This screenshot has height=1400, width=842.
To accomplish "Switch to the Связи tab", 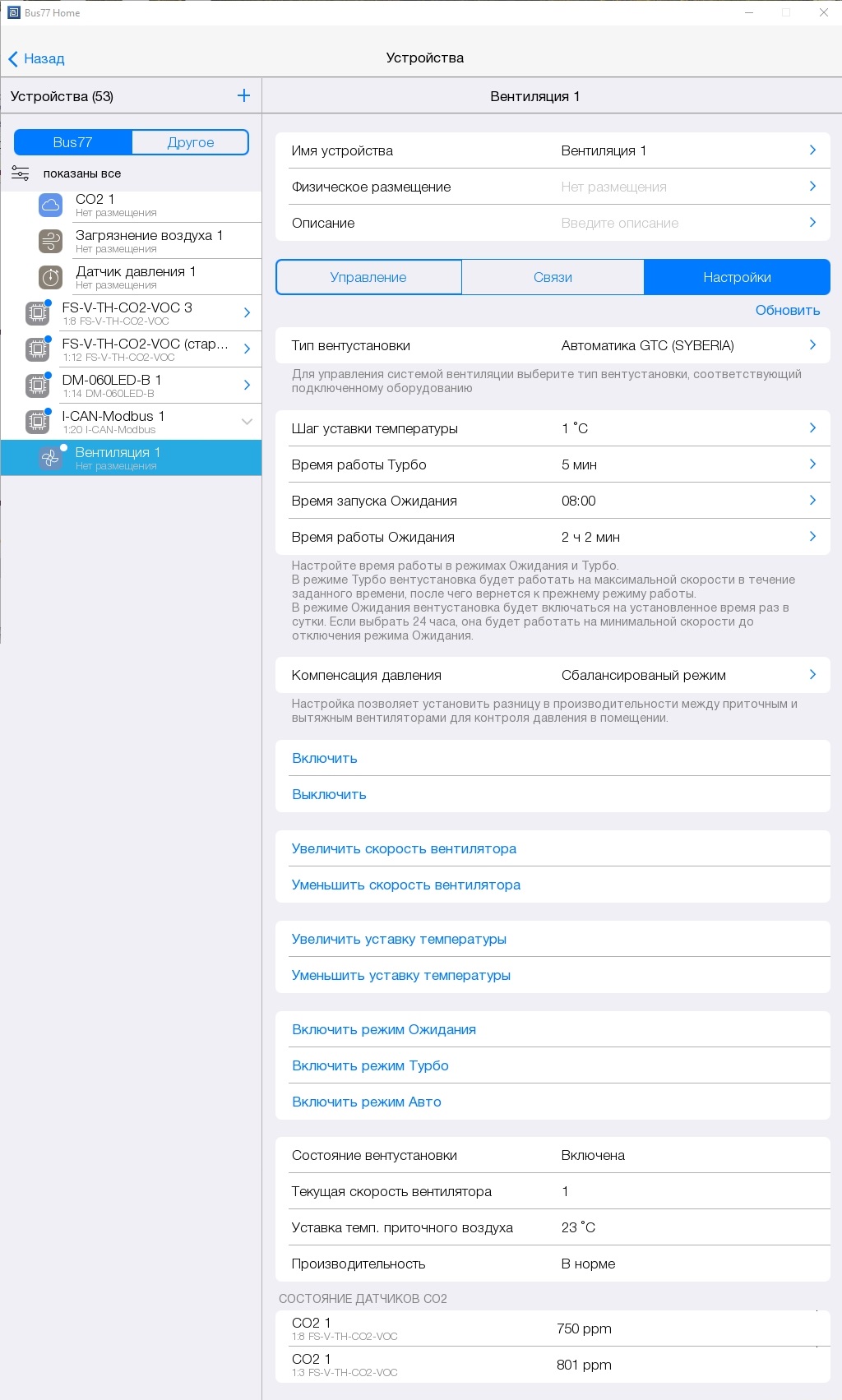I will 553,277.
